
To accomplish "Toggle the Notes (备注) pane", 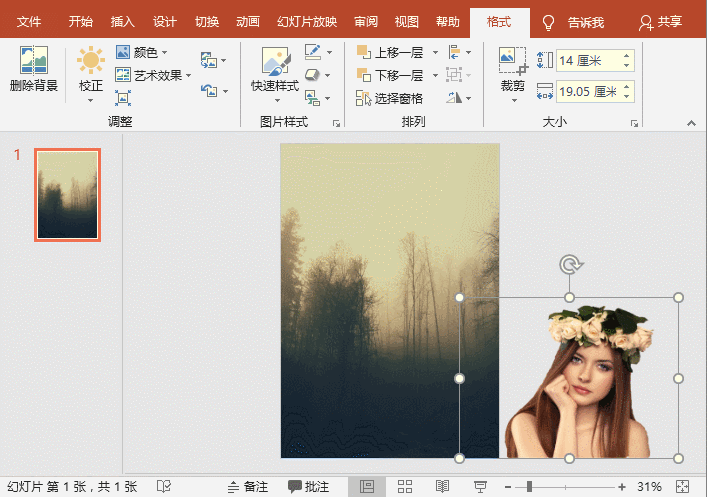I will [247, 486].
